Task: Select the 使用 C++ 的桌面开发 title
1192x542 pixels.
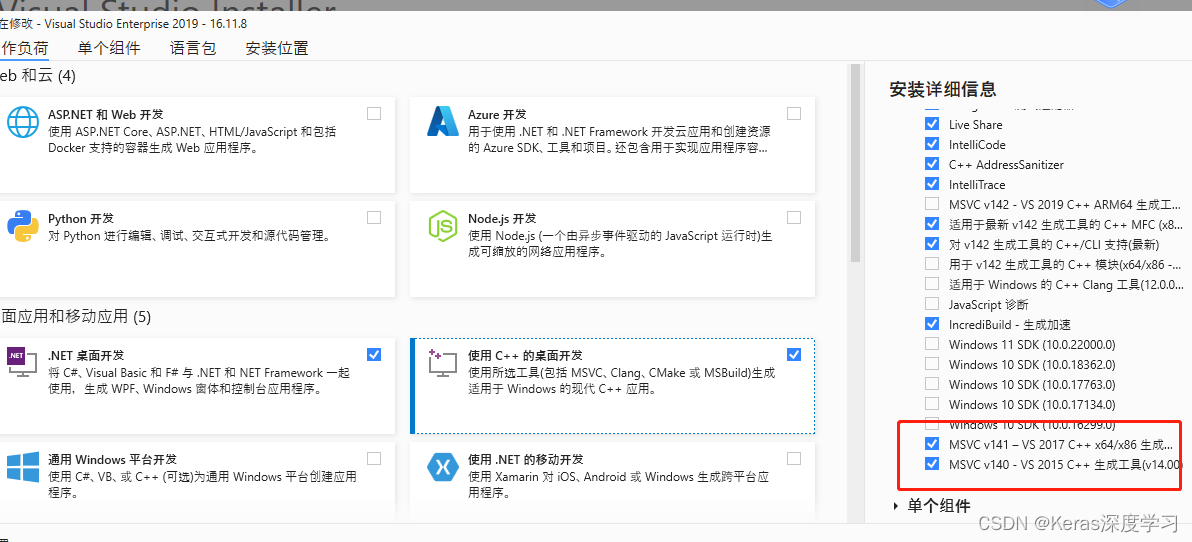Action: 525,356
